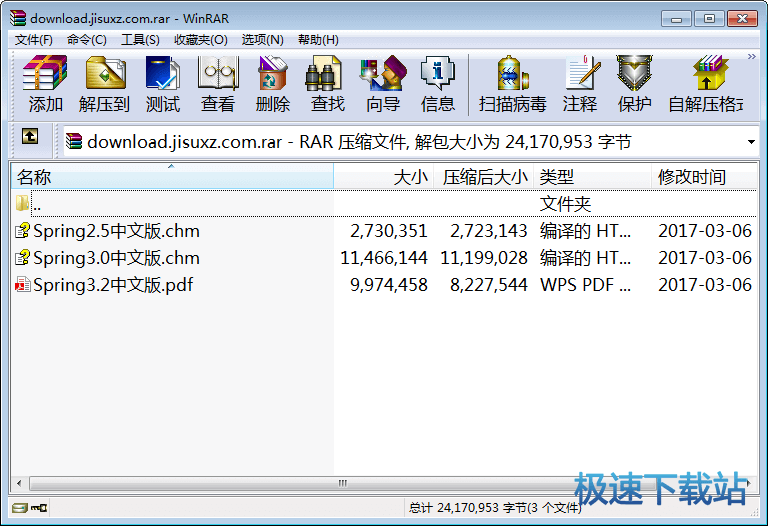Screen dimensions: 768x526
Task: Click the Test (测试) archive icon
Action: tap(163, 73)
